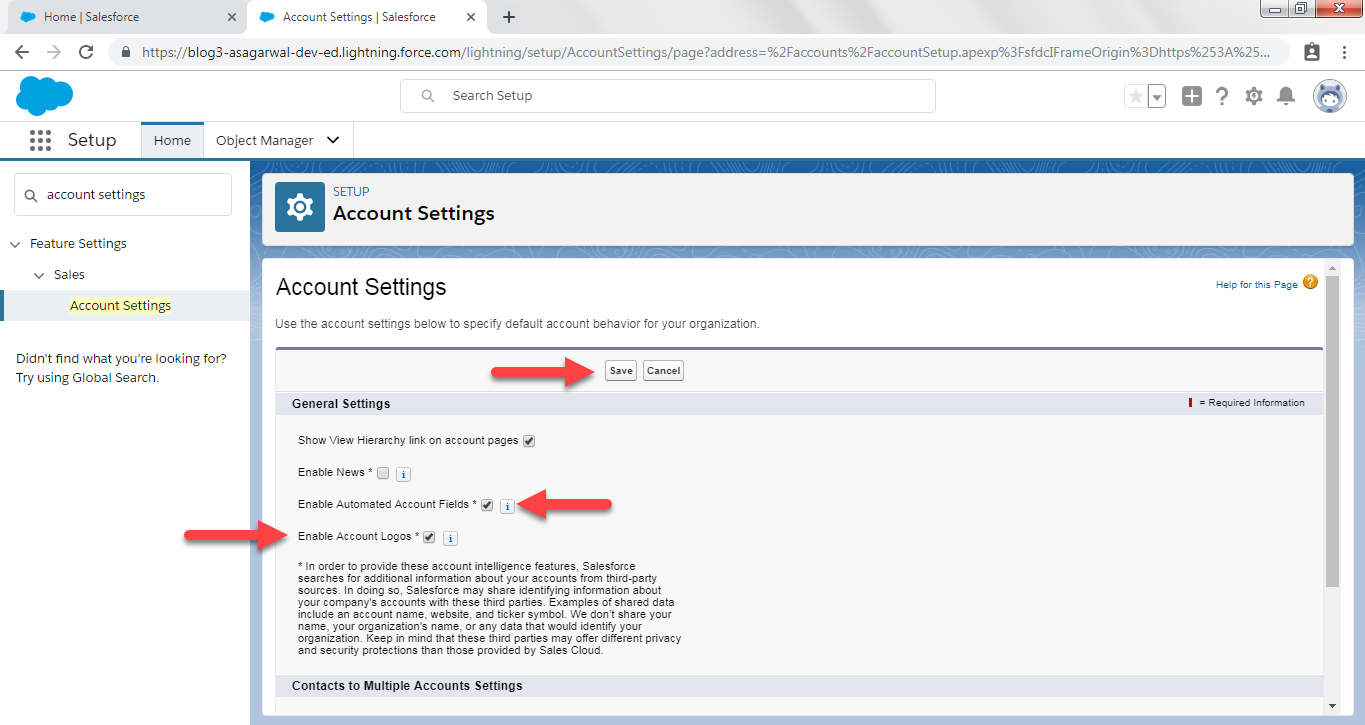Click the Cancel button
Image resolution: width=1365 pixels, height=725 pixels.
pyautogui.click(x=663, y=371)
